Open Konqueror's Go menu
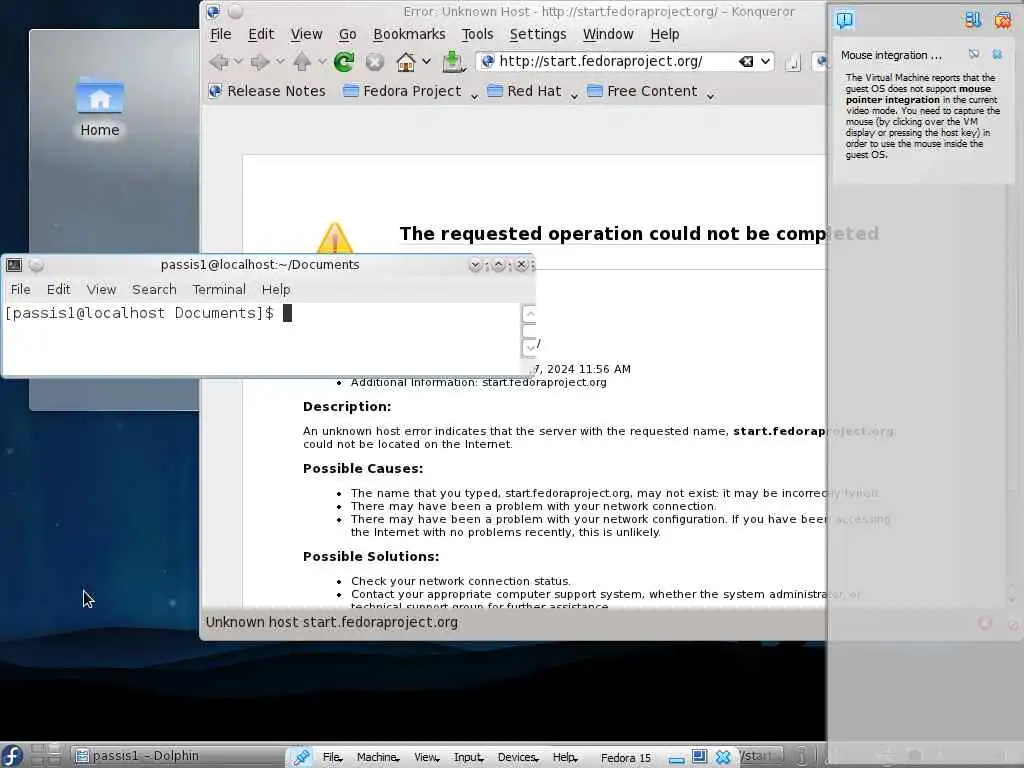 [347, 34]
